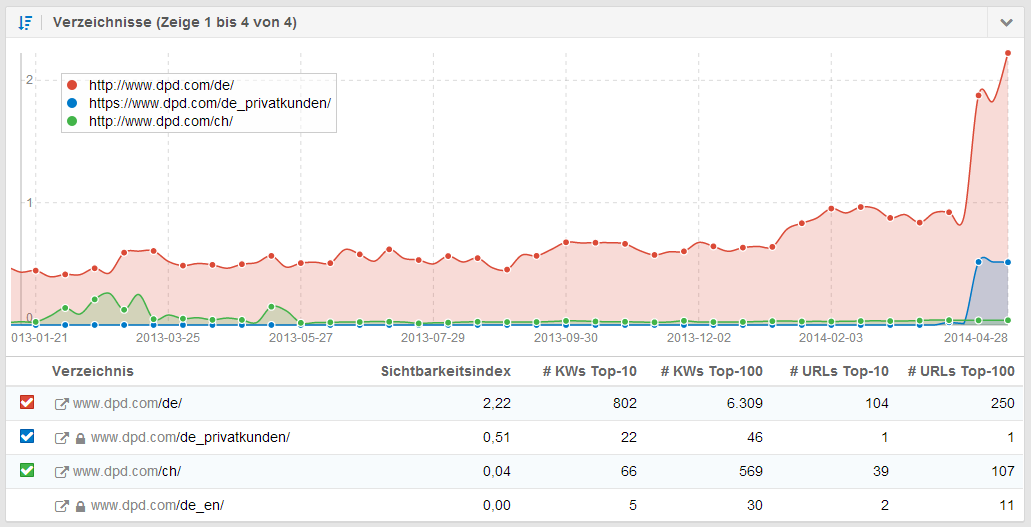The height and width of the screenshot is (527, 1031).
Task: Disable the green www.dpd.com/ch/ checkbox
Action: 27,471
